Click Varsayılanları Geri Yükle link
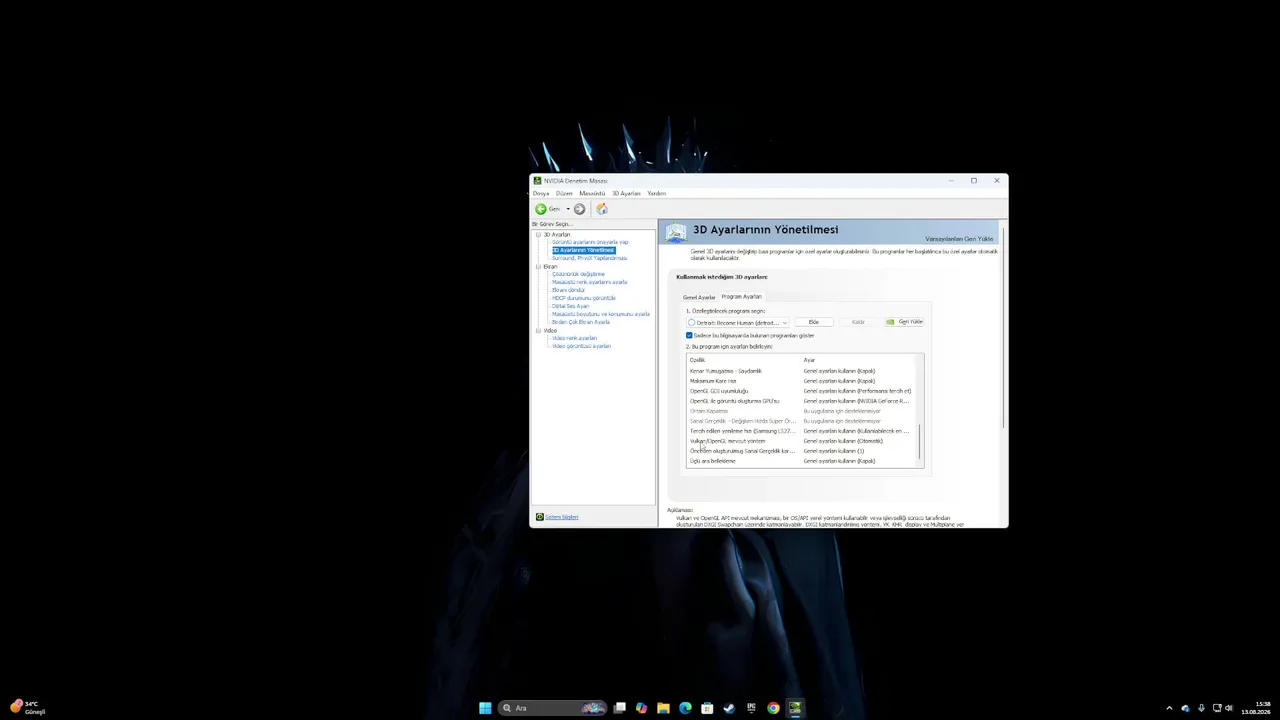1280x720 pixels. [959, 239]
